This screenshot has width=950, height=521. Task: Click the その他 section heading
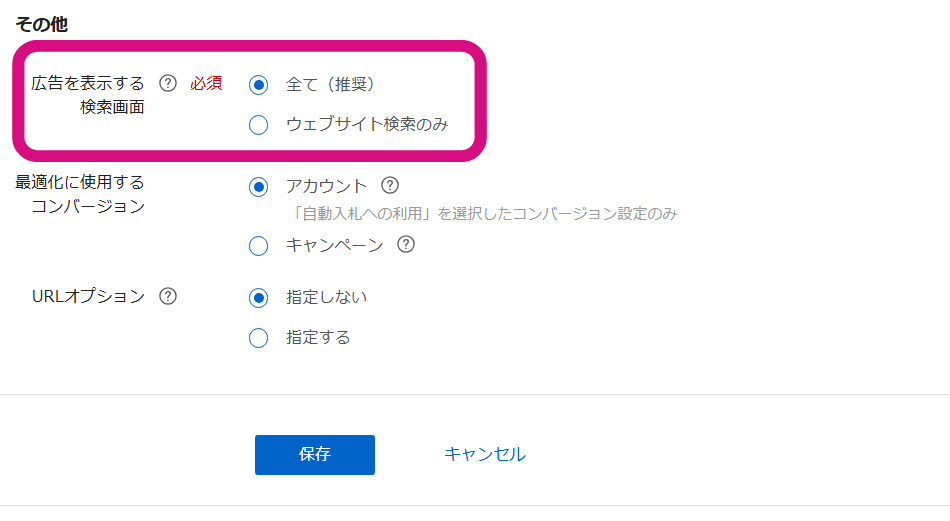point(41,24)
